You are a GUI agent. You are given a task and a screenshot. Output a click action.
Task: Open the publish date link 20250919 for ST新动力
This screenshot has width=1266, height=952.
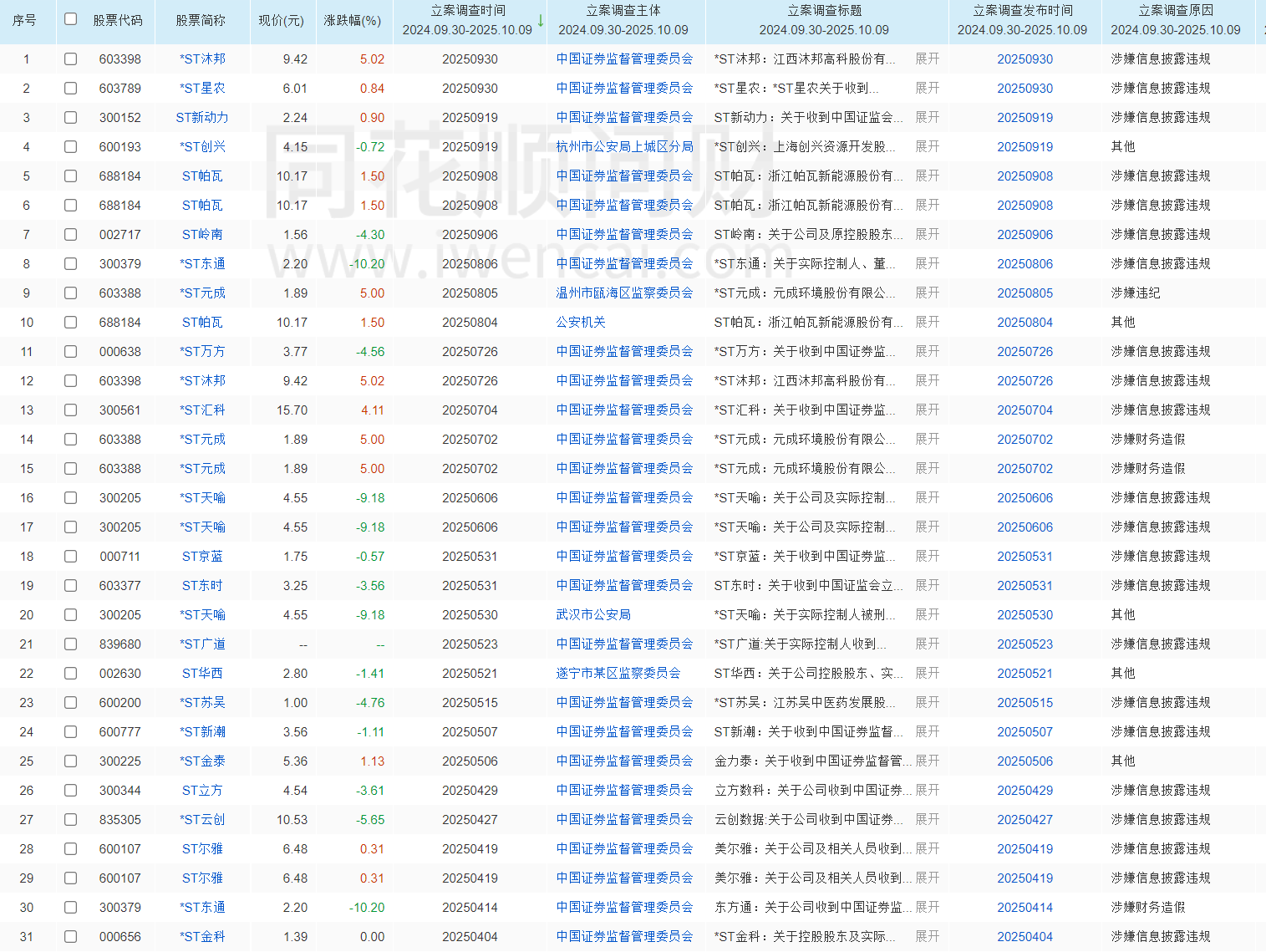point(1025,118)
